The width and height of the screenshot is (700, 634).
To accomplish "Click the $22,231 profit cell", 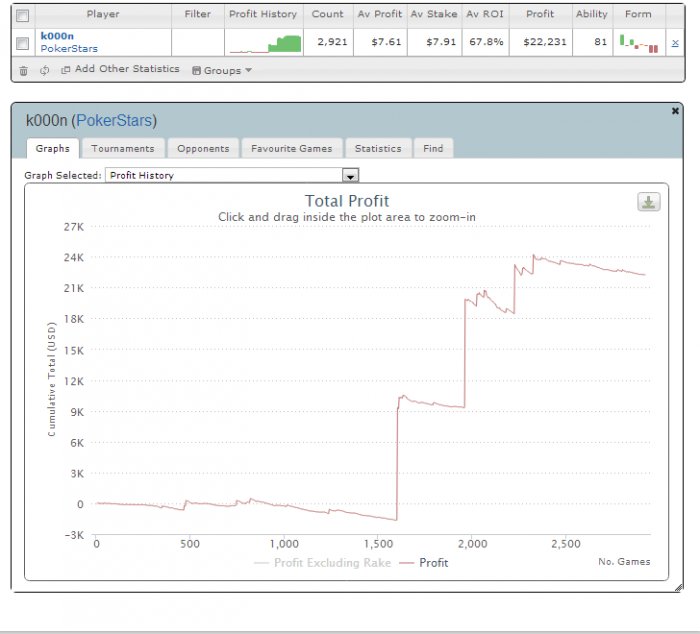I will coord(540,42).
